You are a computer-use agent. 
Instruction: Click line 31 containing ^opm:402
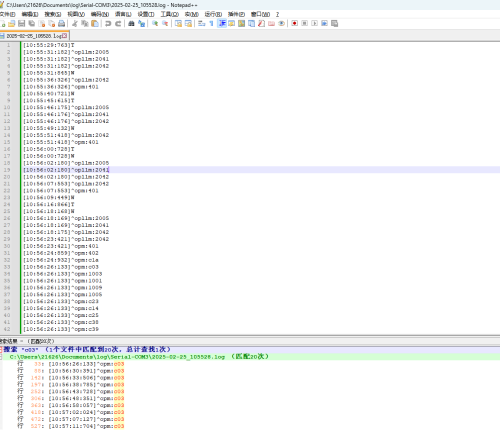click(61, 253)
